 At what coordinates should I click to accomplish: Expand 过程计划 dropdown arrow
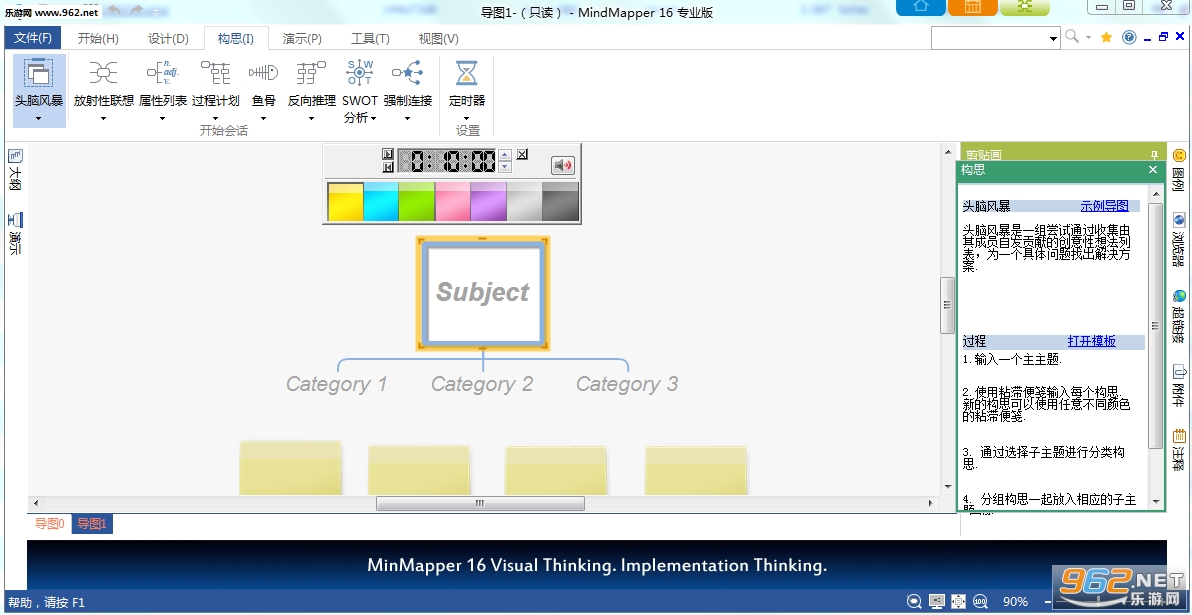[x=215, y=118]
